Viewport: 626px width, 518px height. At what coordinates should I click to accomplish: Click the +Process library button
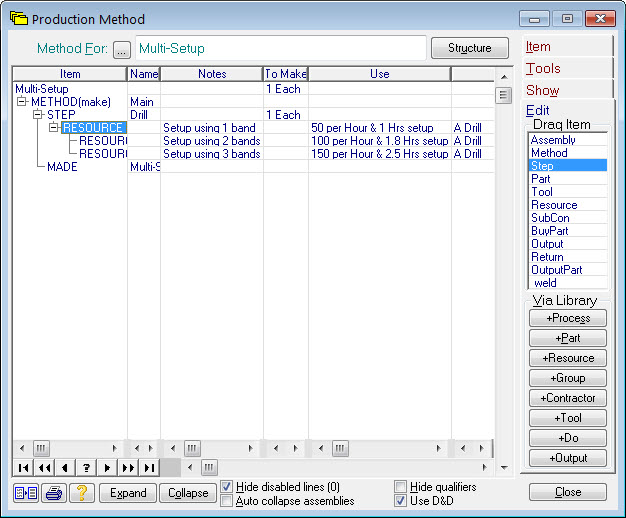point(568,318)
